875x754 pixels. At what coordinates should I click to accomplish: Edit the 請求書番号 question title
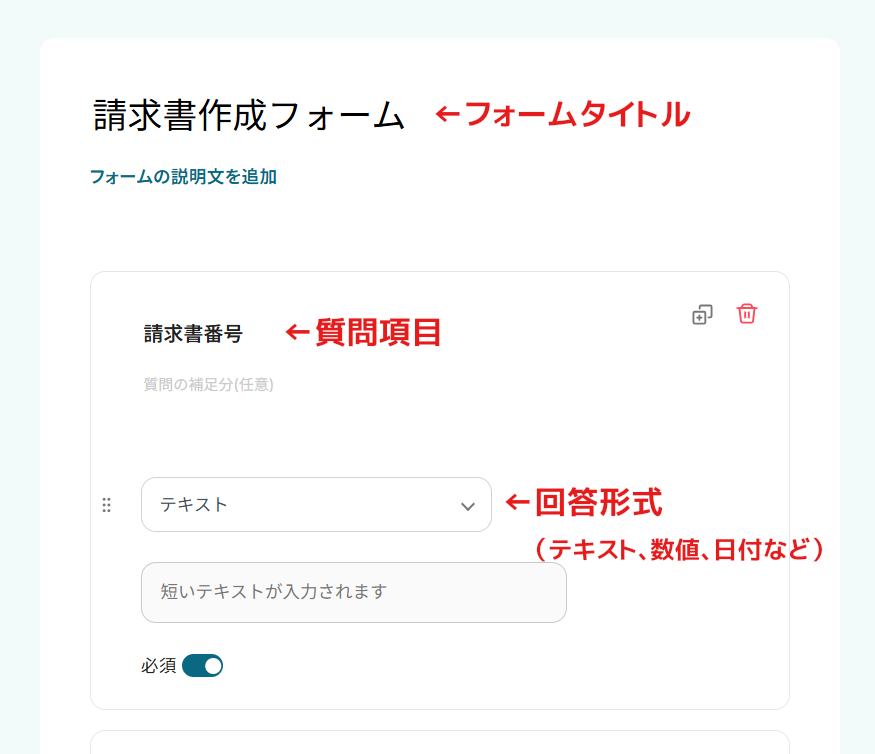tap(193, 334)
